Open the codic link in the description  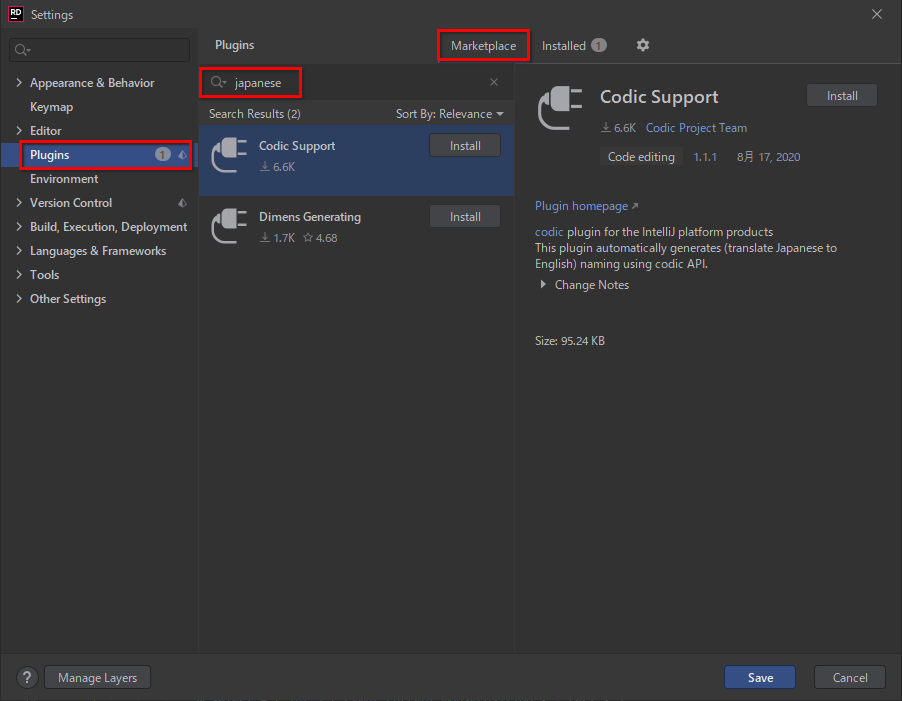pos(549,232)
